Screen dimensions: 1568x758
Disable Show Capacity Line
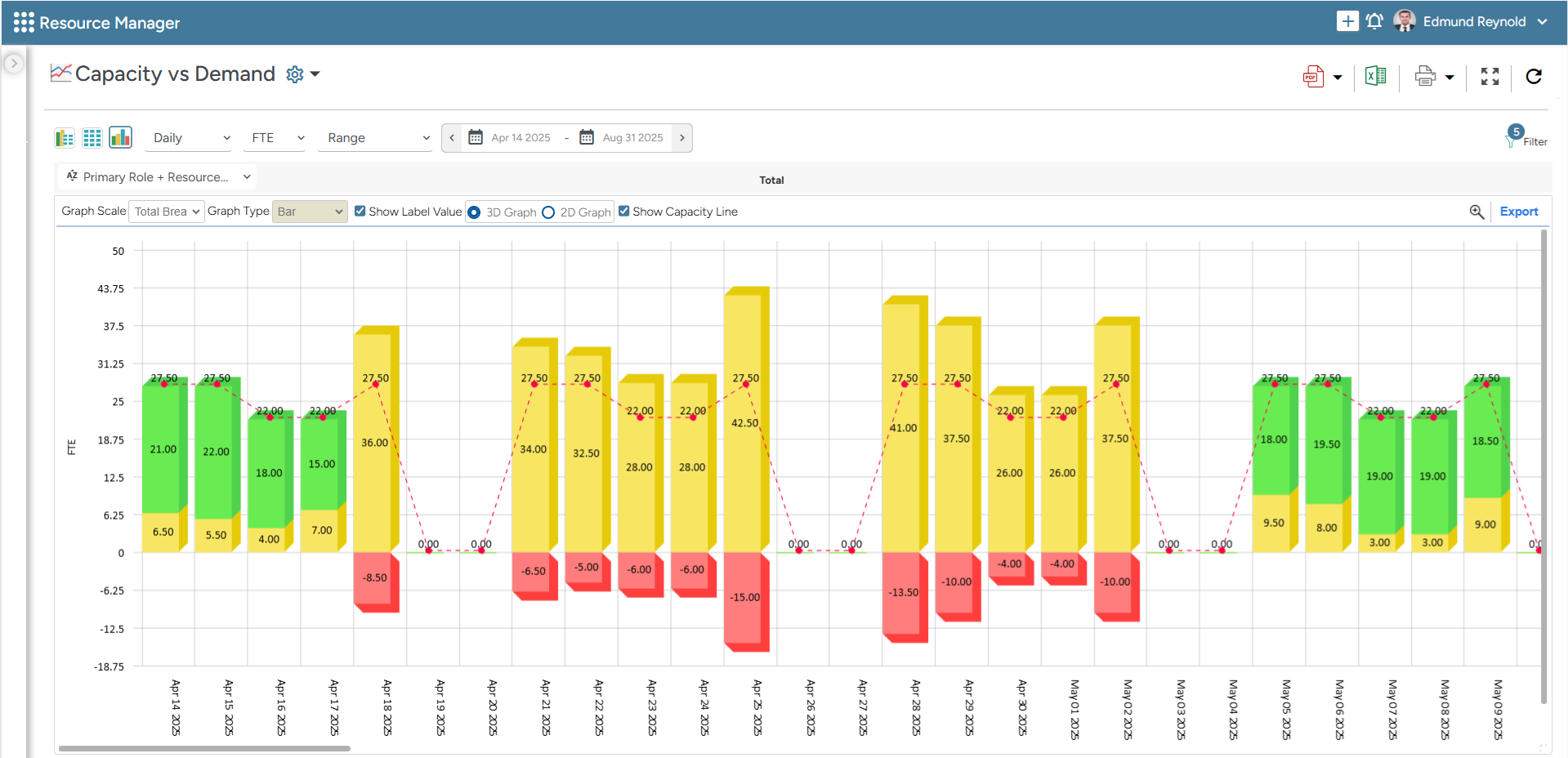coord(624,211)
